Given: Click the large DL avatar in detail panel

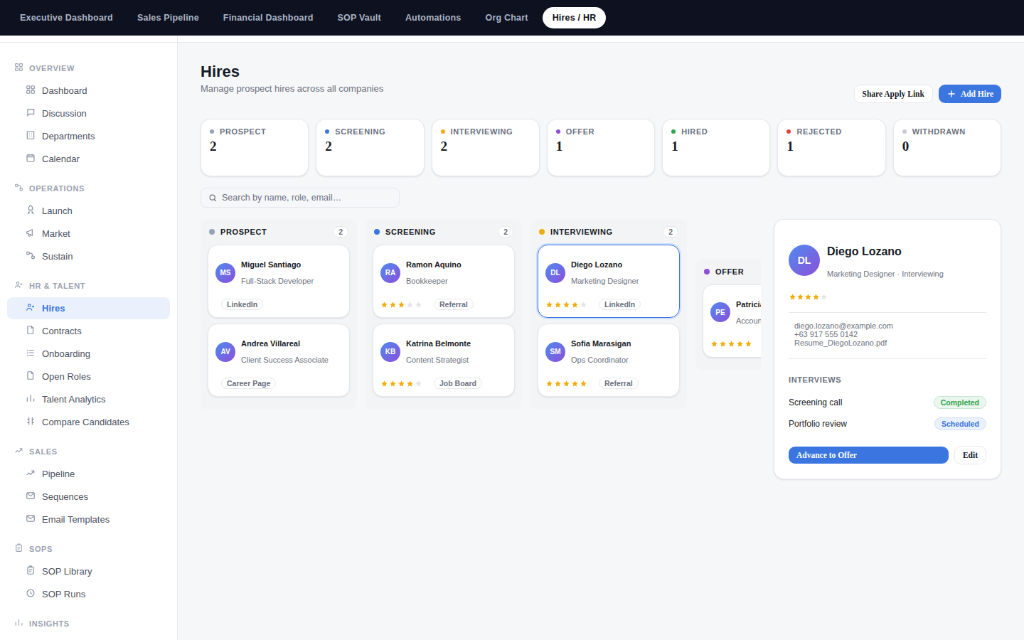Looking at the screenshot, I should 804,261.
